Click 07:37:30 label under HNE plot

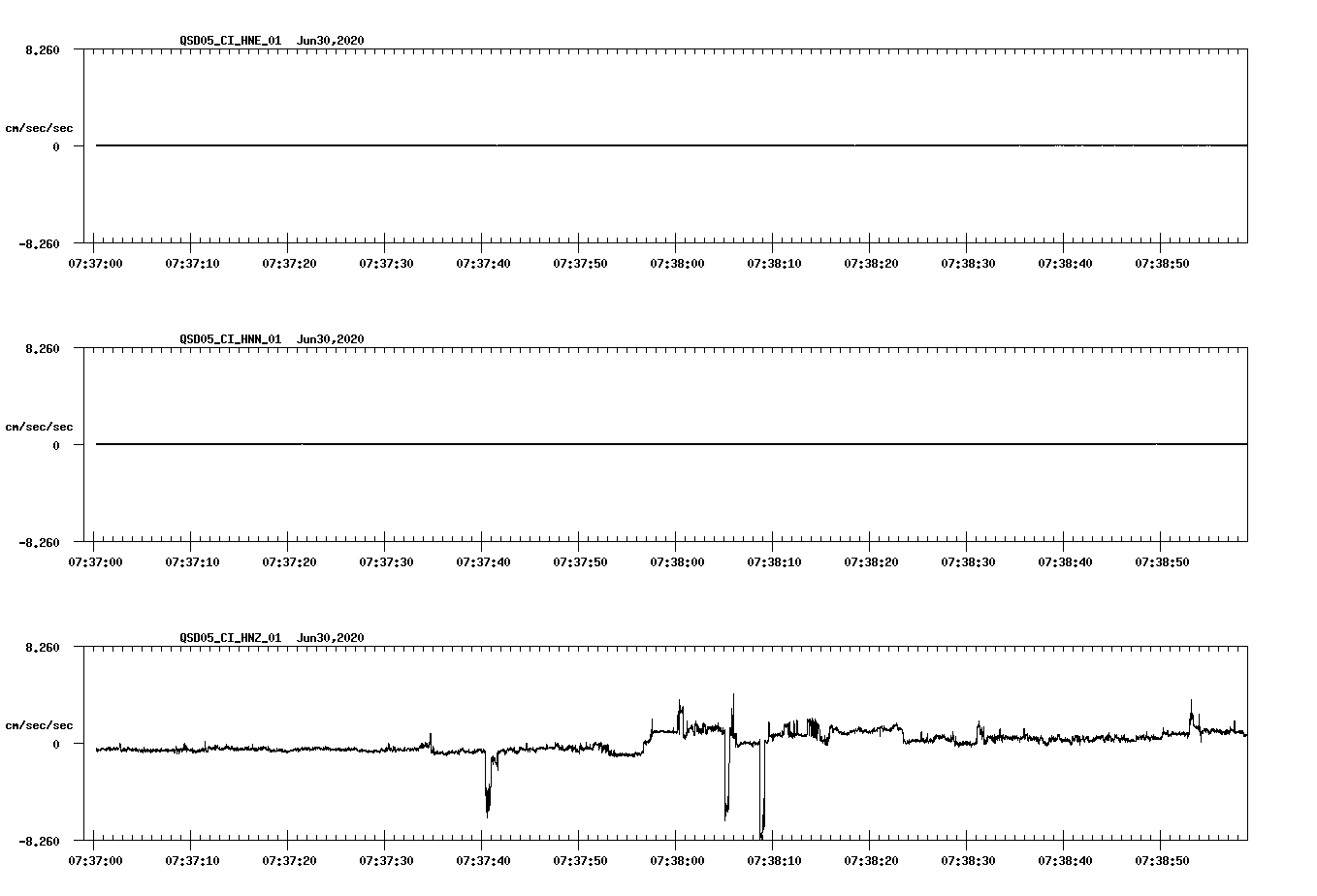[x=386, y=263]
